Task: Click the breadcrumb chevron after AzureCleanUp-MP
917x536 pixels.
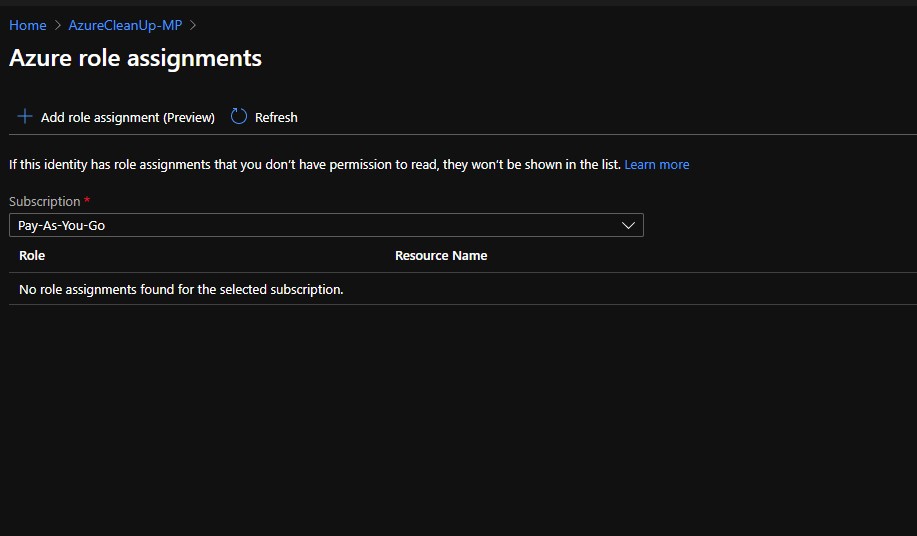Action: pyautogui.click(x=193, y=25)
